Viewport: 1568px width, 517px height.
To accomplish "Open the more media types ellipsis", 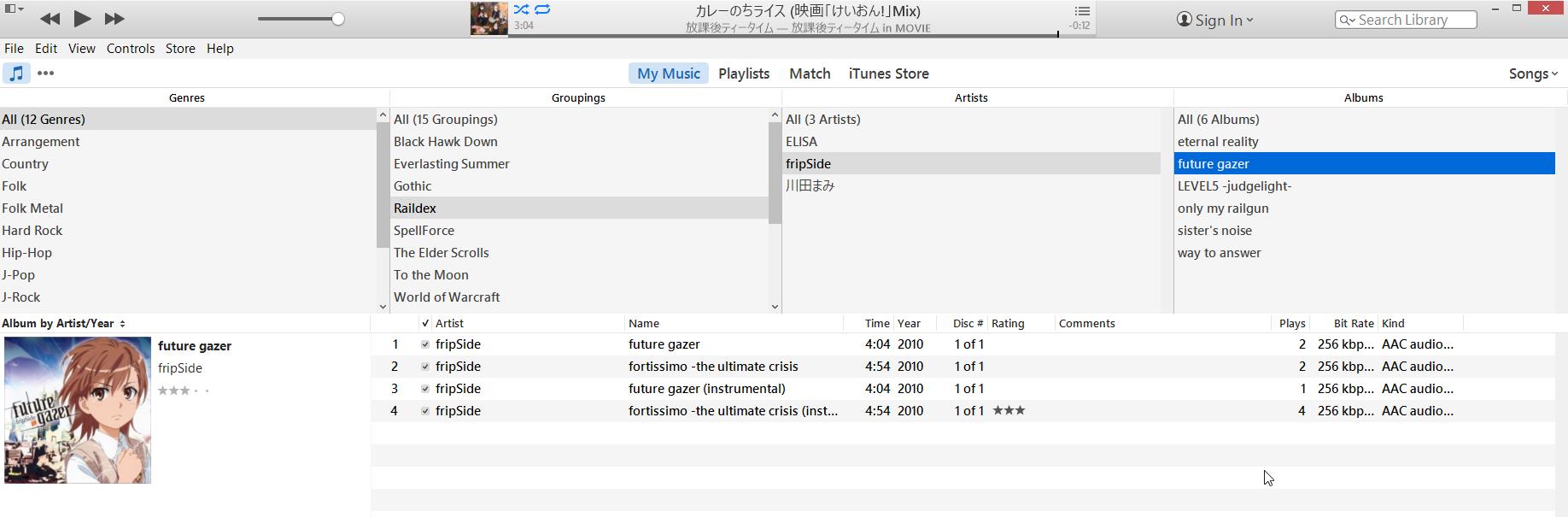I will click(x=46, y=73).
